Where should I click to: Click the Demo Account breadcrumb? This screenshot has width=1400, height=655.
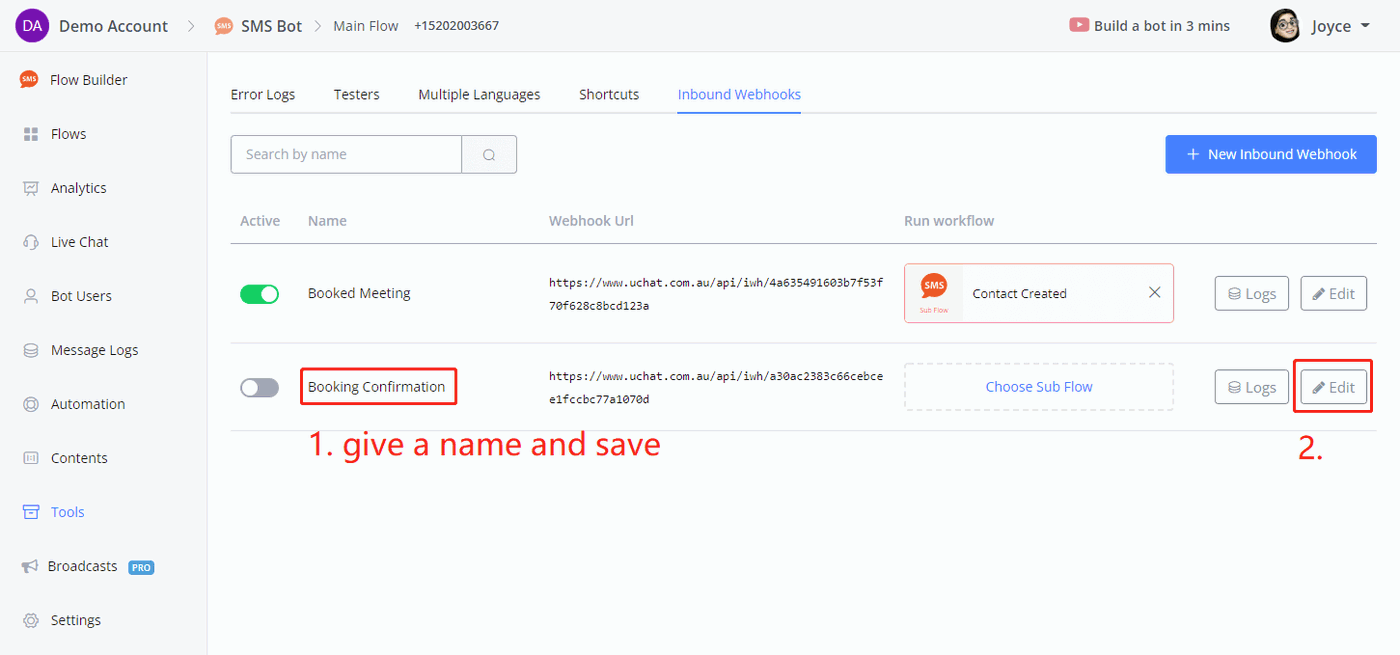point(113,26)
